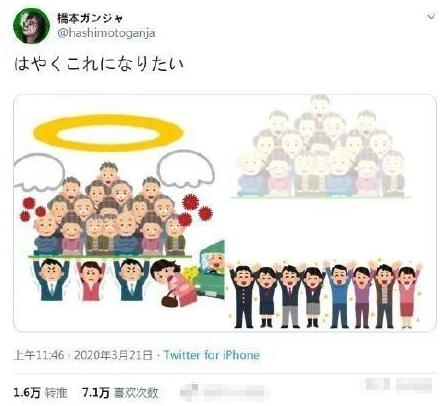Open the 橋本ガンジャ display name profile
The image size is (446, 406).
click(x=90, y=18)
